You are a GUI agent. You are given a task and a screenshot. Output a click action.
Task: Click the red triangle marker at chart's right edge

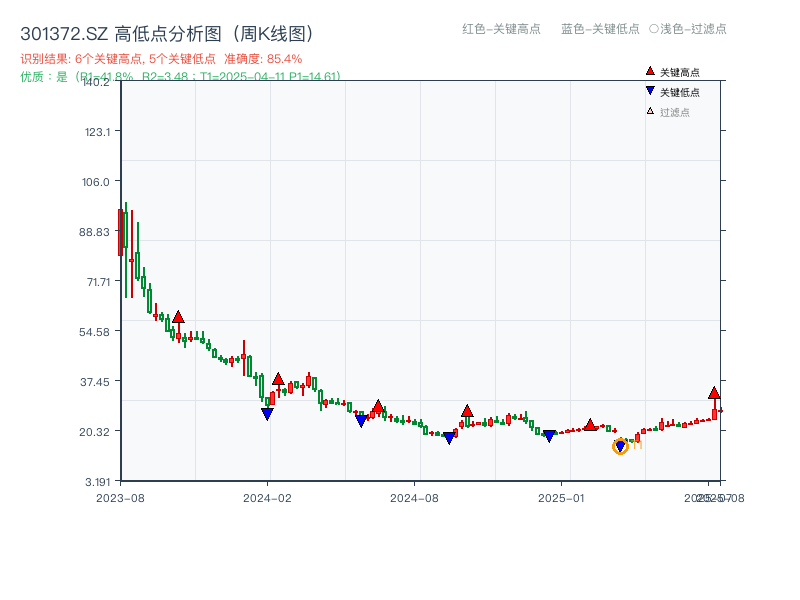tap(714, 393)
